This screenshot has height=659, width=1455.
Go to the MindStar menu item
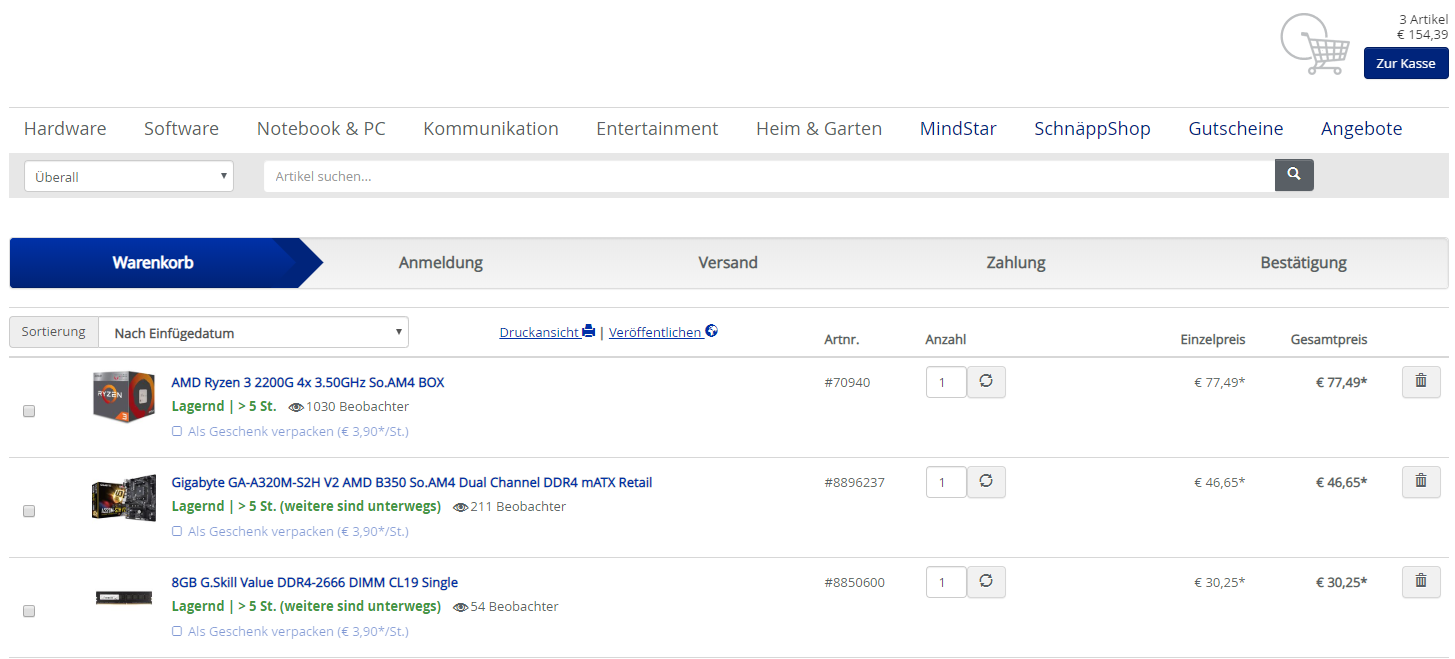958,129
